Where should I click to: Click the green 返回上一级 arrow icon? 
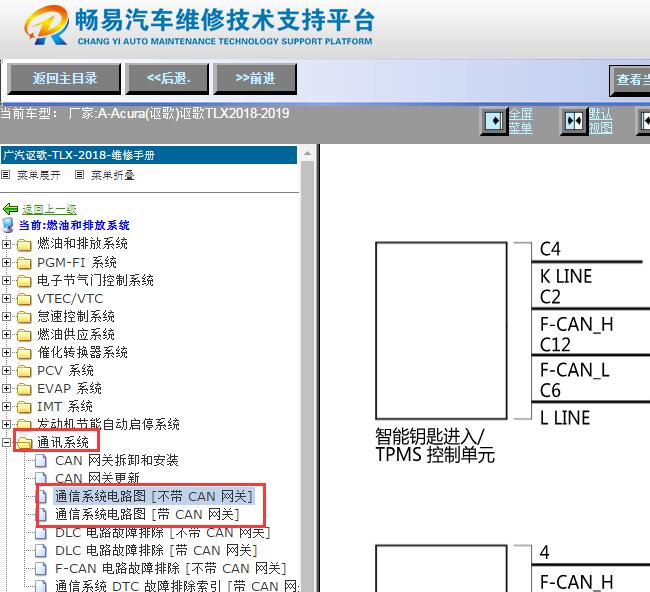click(10, 209)
